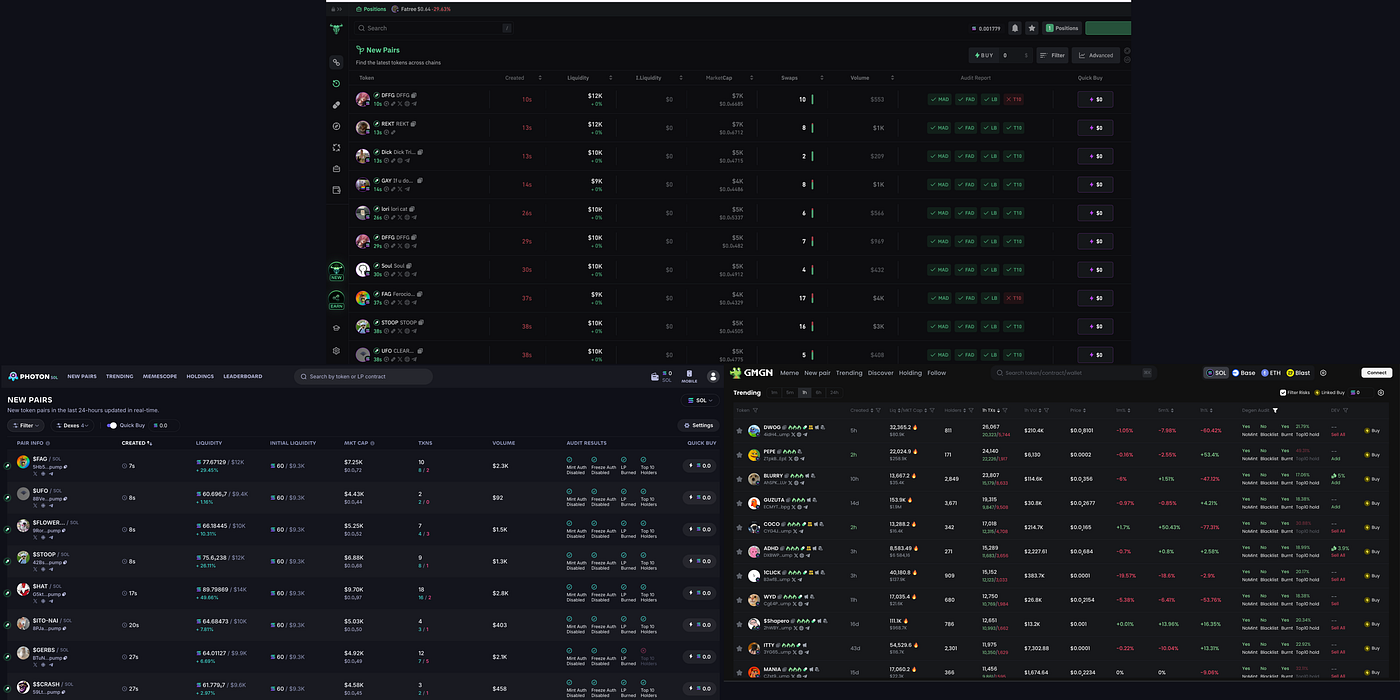Open the Photon Filter dropdown
Screen dimensions: 1400x700
(x=27, y=425)
